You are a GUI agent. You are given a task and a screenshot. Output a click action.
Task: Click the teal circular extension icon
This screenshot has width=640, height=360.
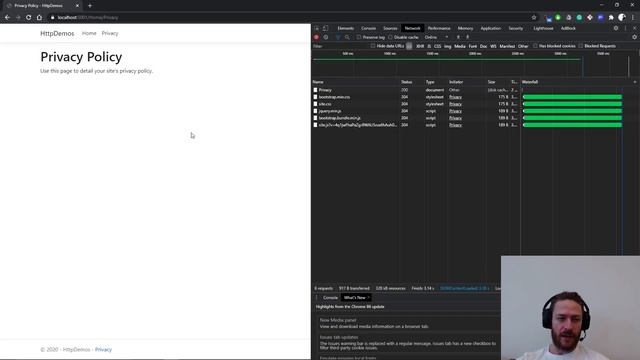tap(579, 18)
